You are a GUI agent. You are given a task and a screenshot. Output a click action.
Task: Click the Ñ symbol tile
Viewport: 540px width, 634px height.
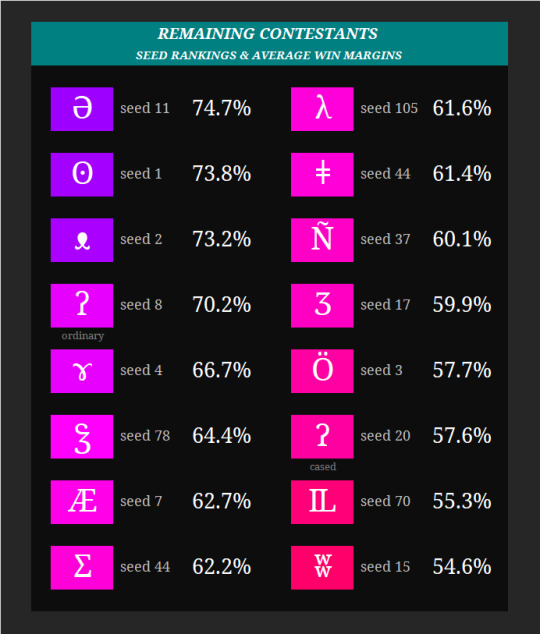pyautogui.click(x=322, y=240)
